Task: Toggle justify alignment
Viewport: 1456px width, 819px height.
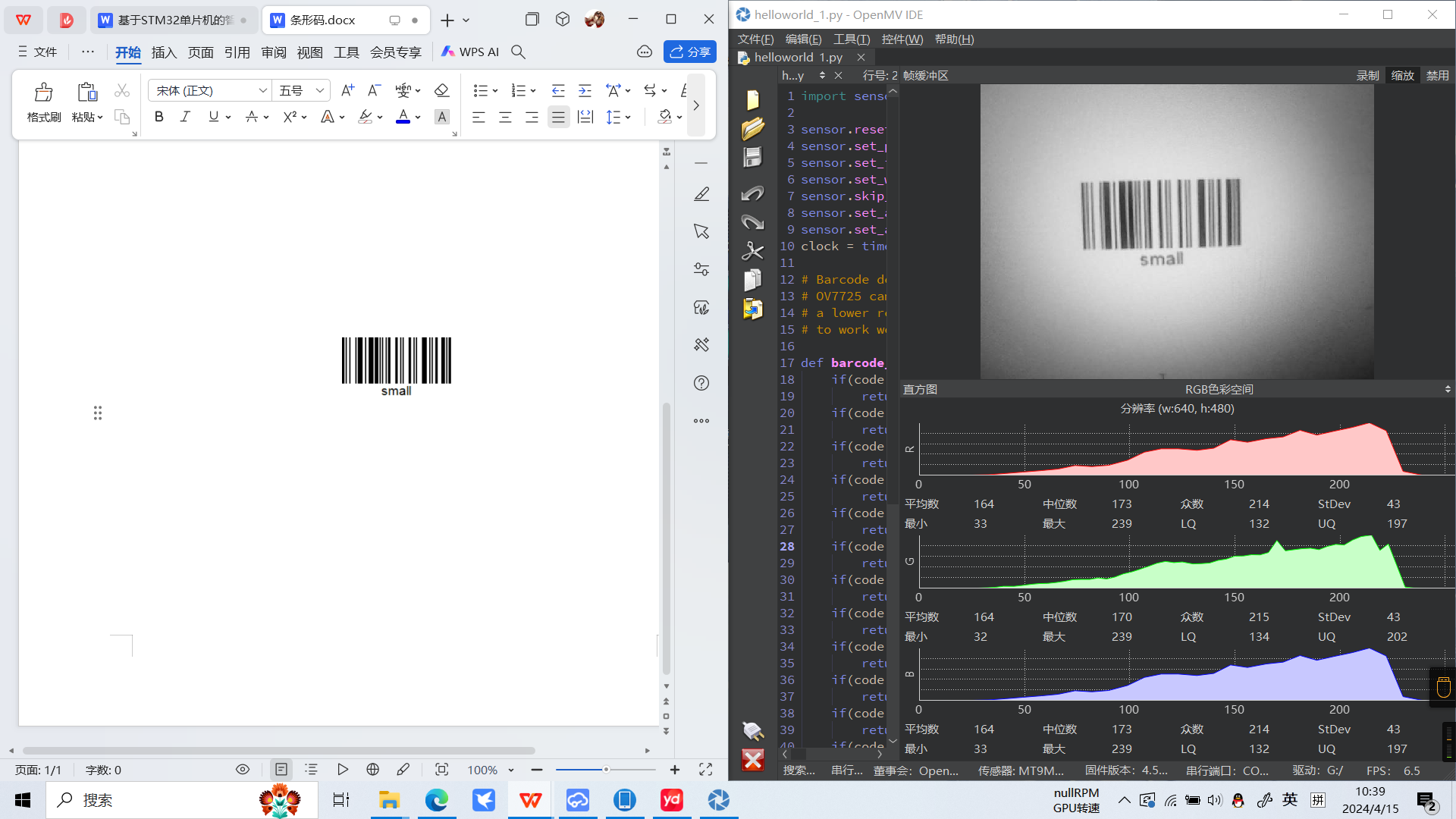Action: tap(558, 117)
